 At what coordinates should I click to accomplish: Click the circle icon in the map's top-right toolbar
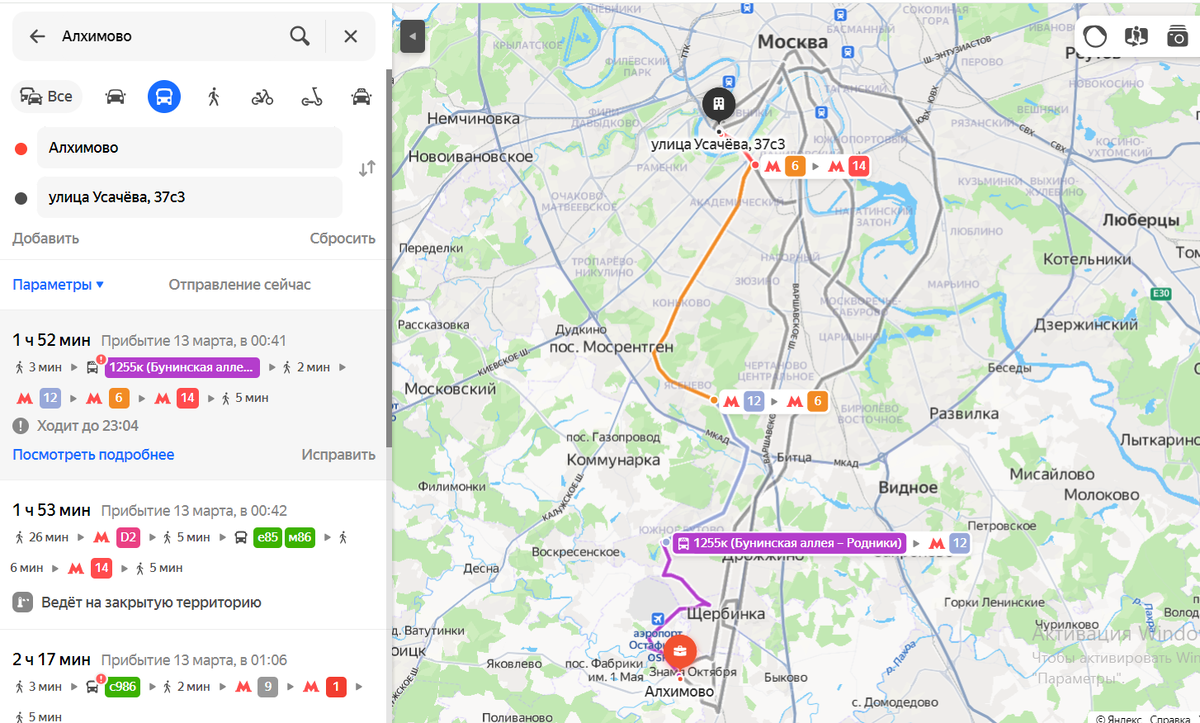tap(1095, 36)
